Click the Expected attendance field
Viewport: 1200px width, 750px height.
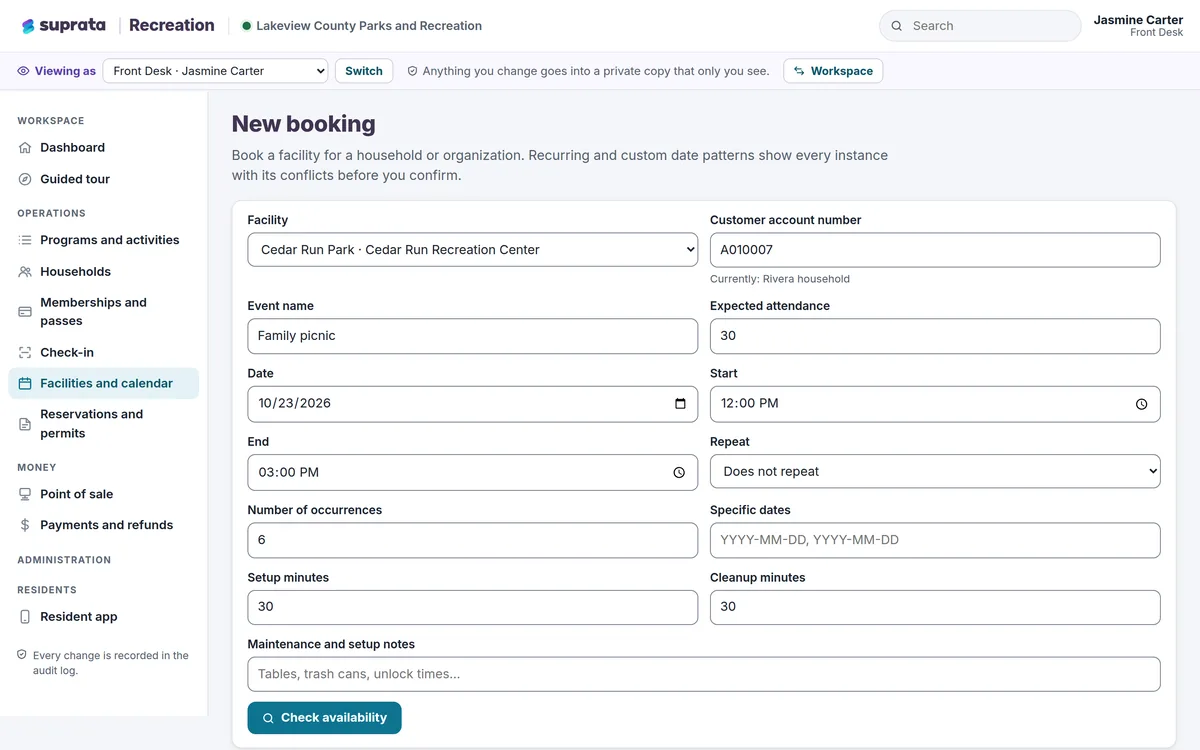(935, 336)
